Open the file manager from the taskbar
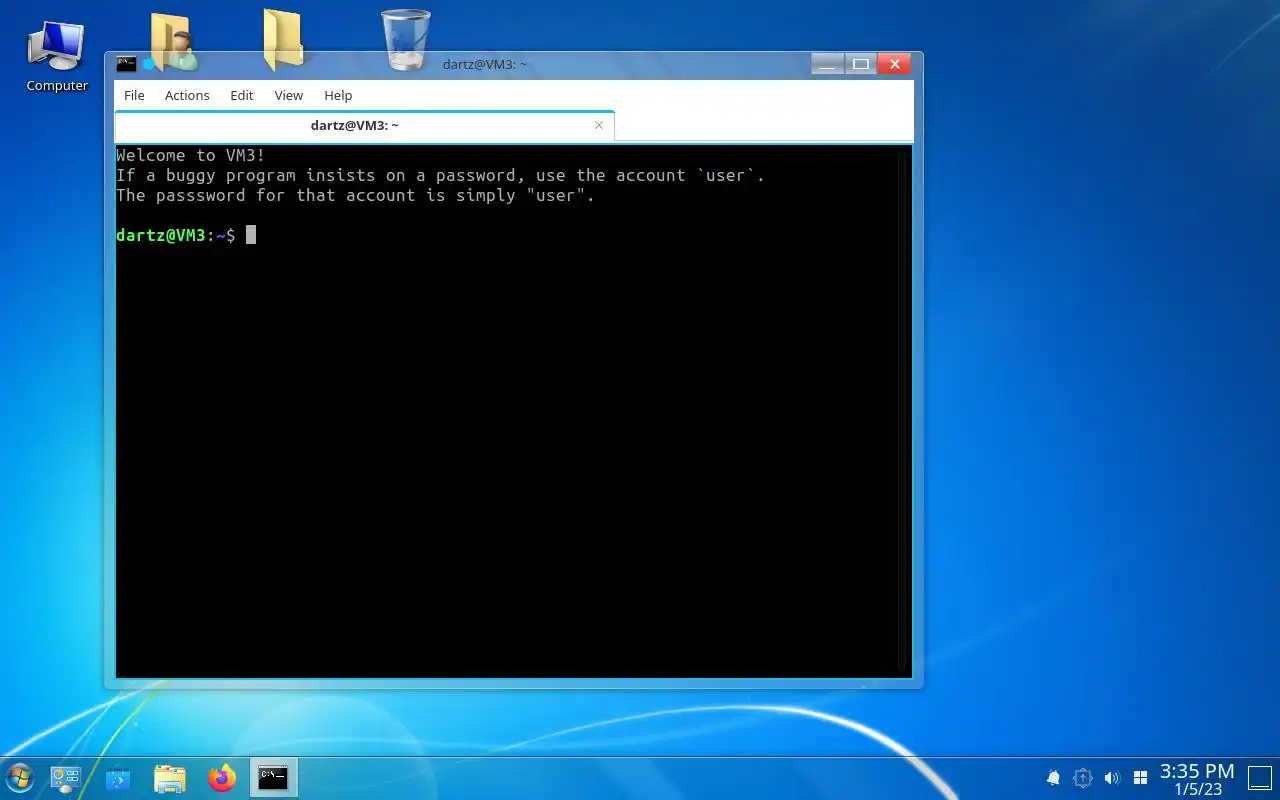The width and height of the screenshot is (1280, 800). coord(170,778)
